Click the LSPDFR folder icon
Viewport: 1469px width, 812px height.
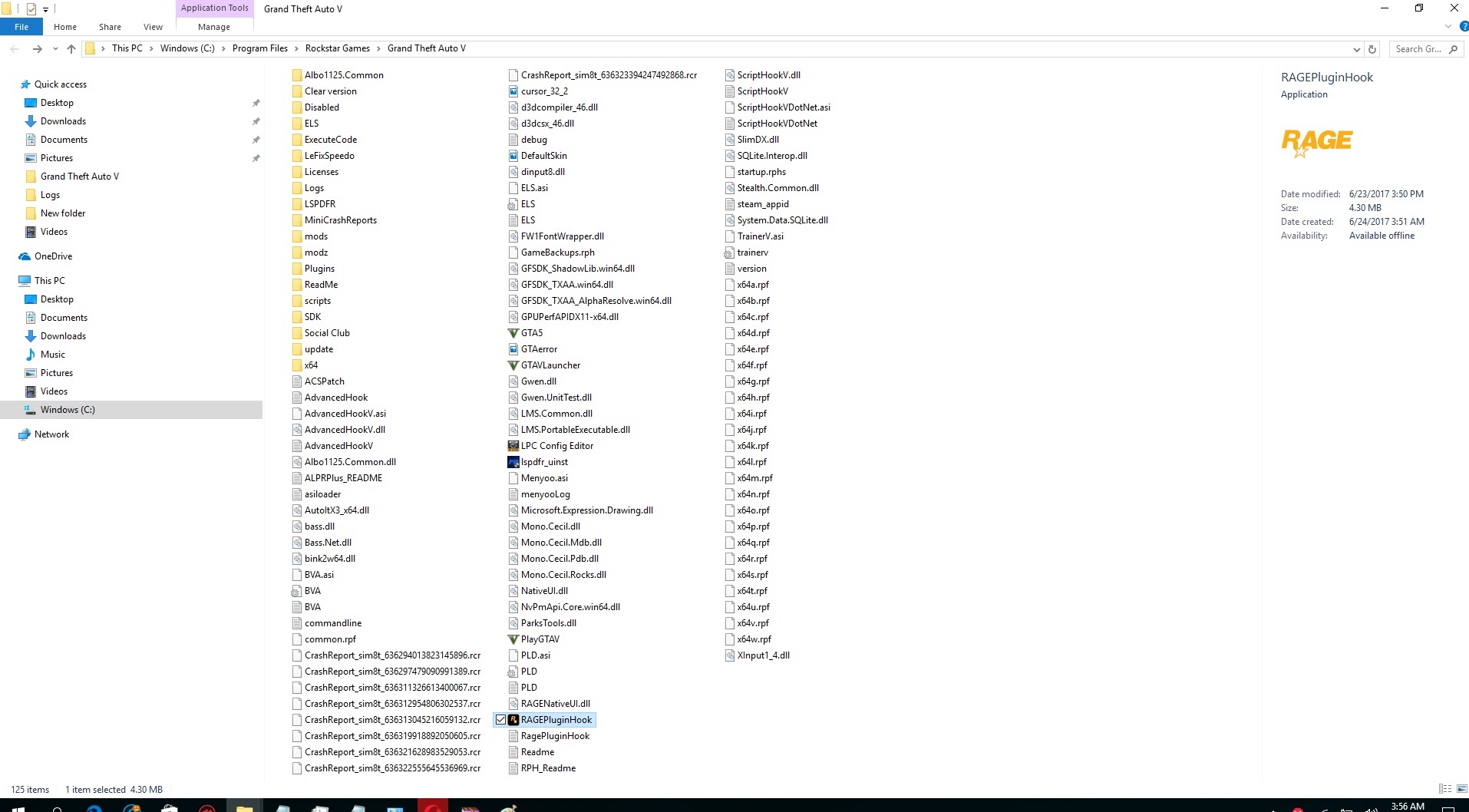pos(297,204)
